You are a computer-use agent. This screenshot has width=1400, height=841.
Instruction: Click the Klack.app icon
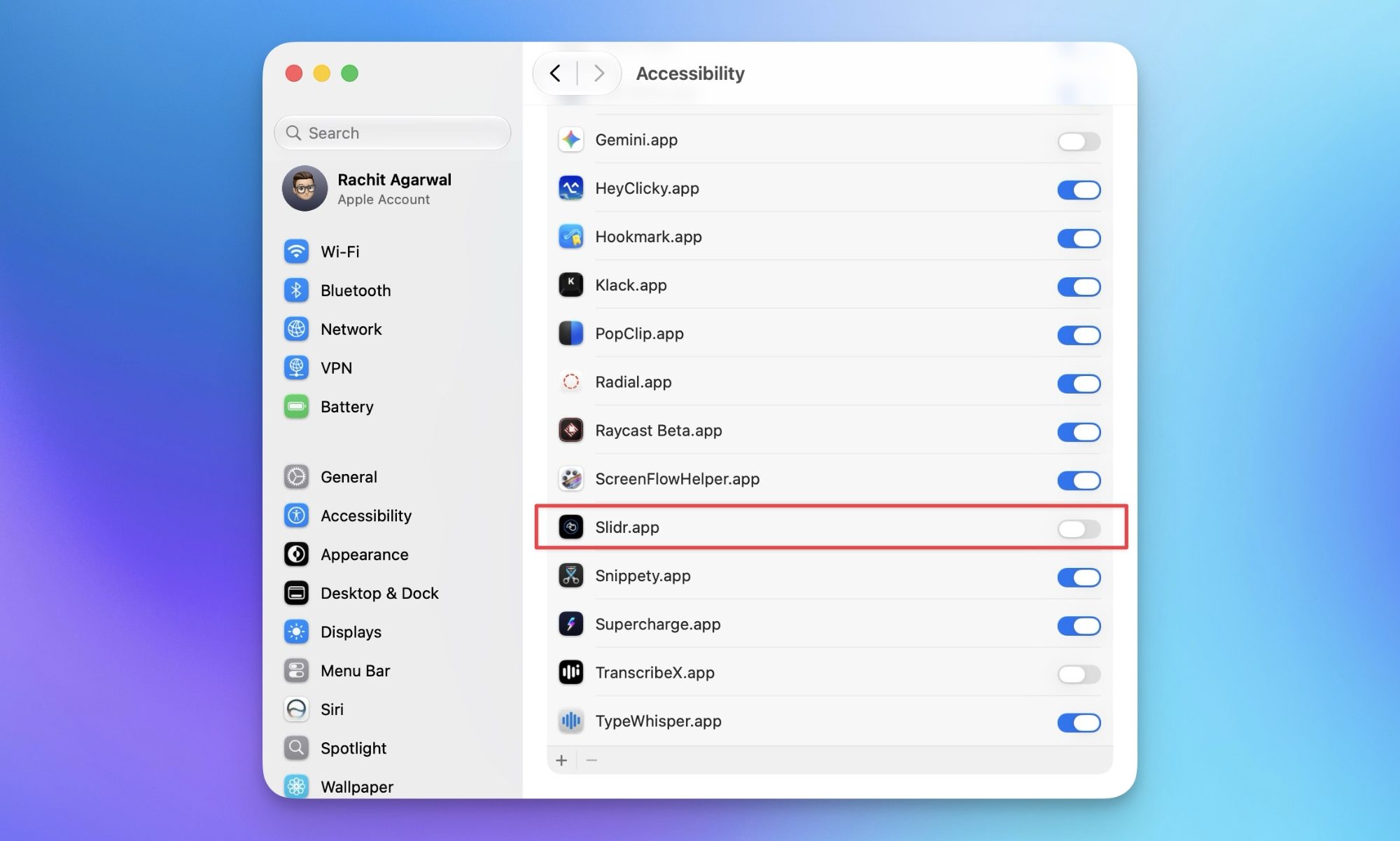tap(570, 285)
